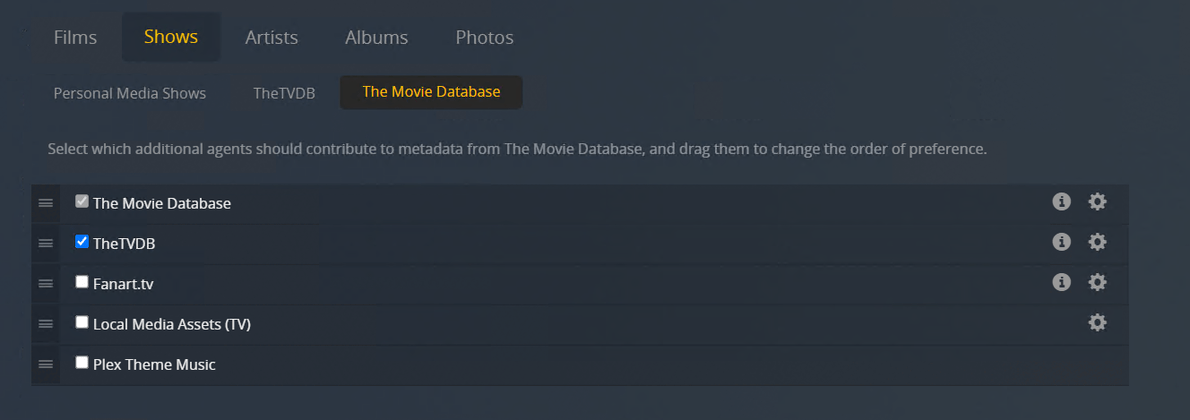Enable Local Media Assets (TV) checkbox

(x=82, y=323)
